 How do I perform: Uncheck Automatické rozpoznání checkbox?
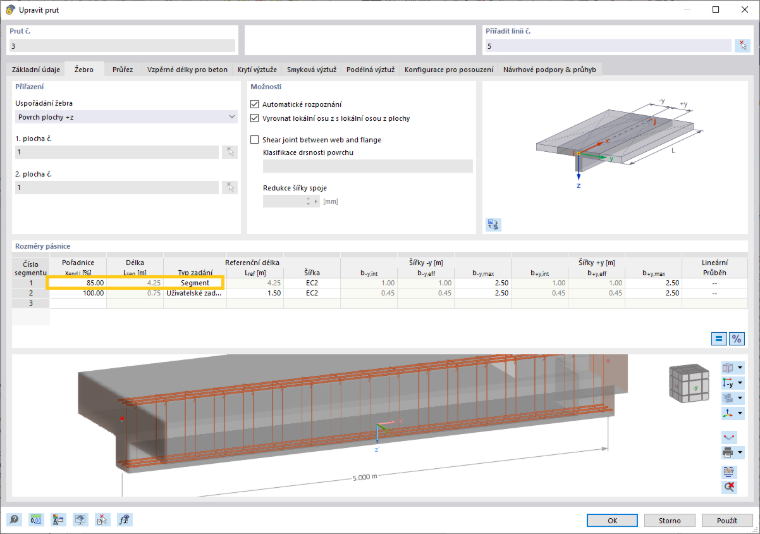(254, 104)
